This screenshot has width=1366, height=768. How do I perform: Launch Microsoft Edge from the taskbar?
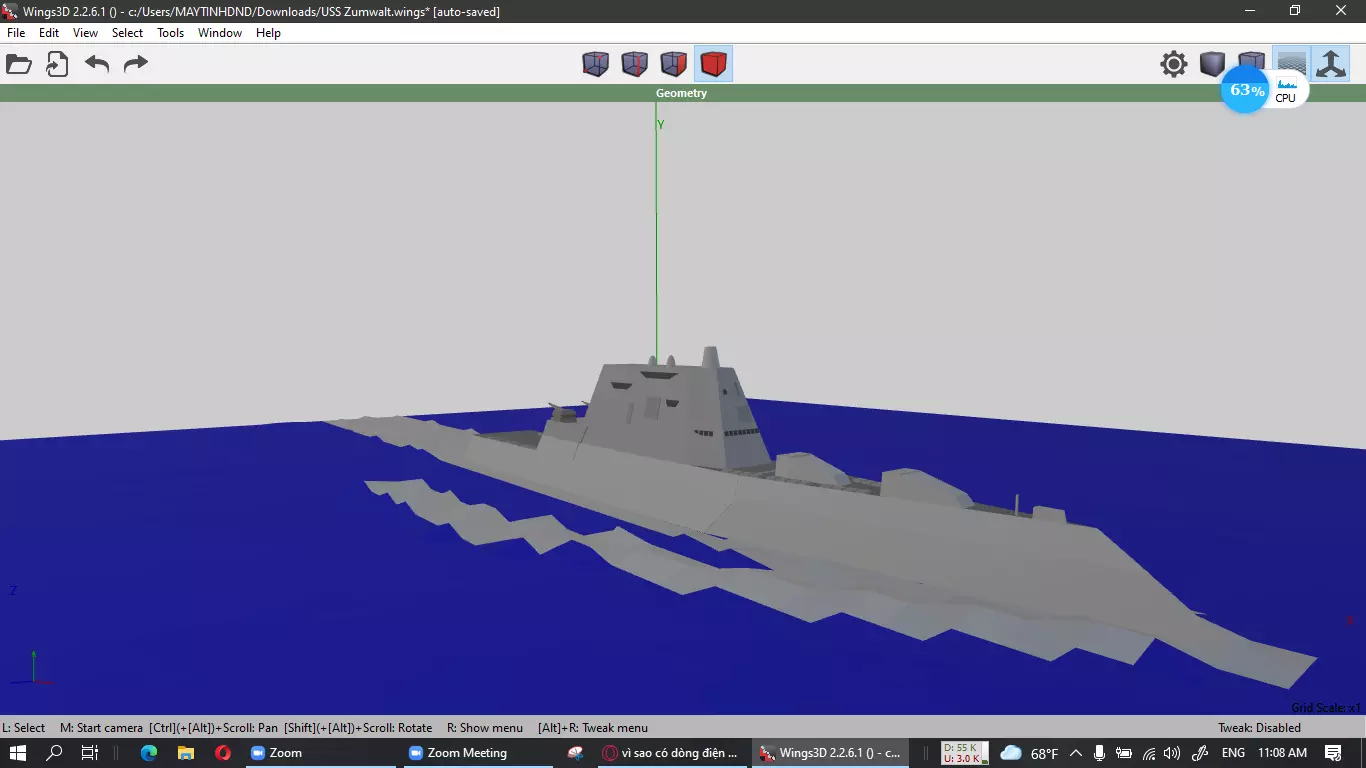click(x=149, y=753)
